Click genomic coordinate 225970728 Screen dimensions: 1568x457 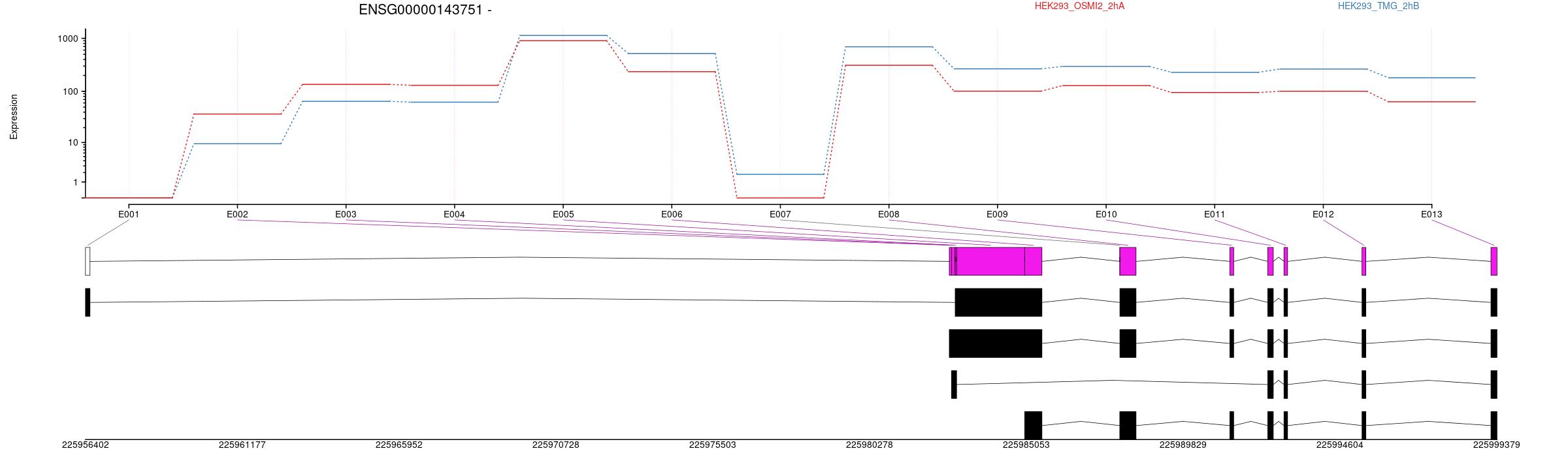tap(556, 445)
